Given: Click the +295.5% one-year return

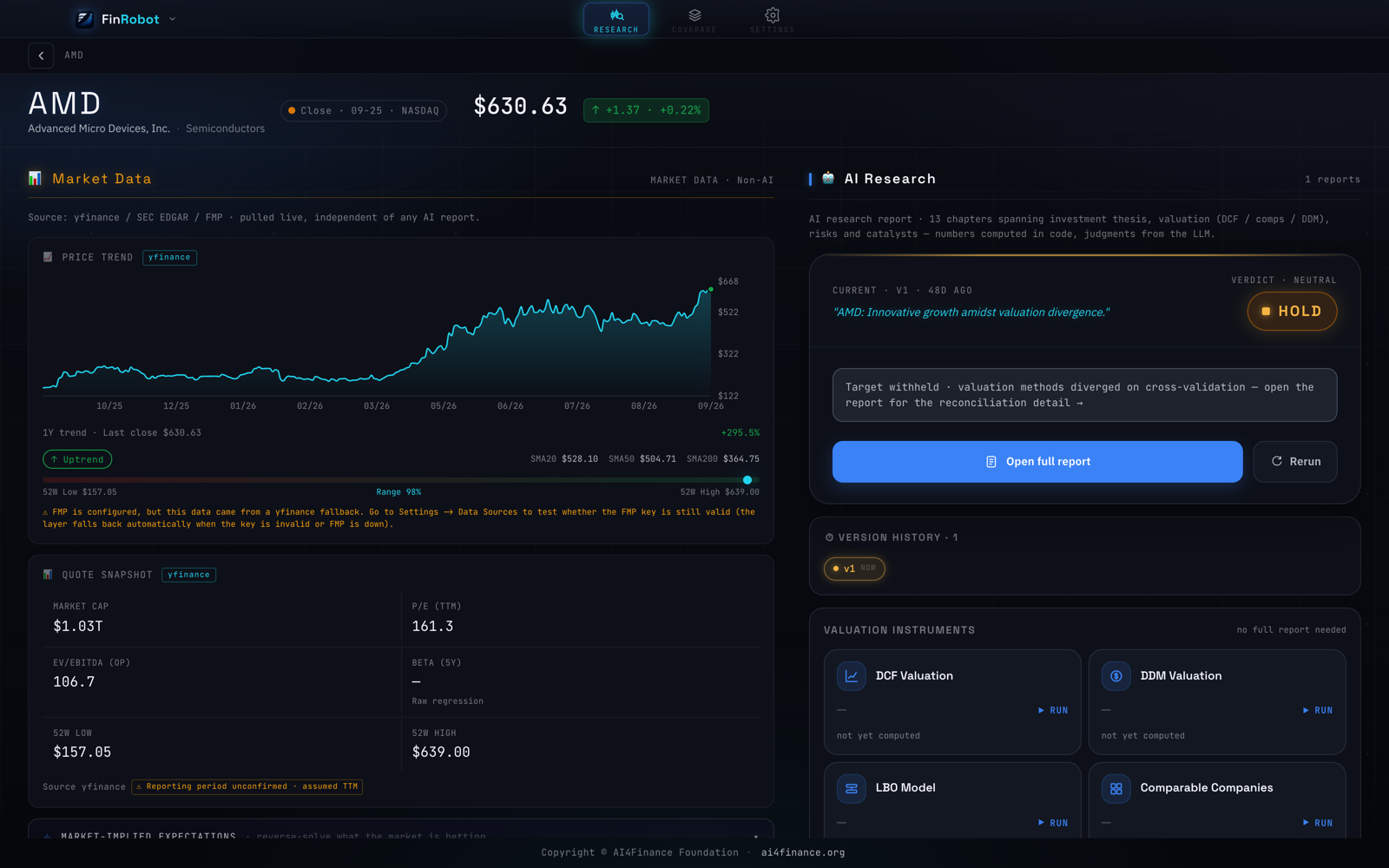Looking at the screenshot, I should [741, 432].
